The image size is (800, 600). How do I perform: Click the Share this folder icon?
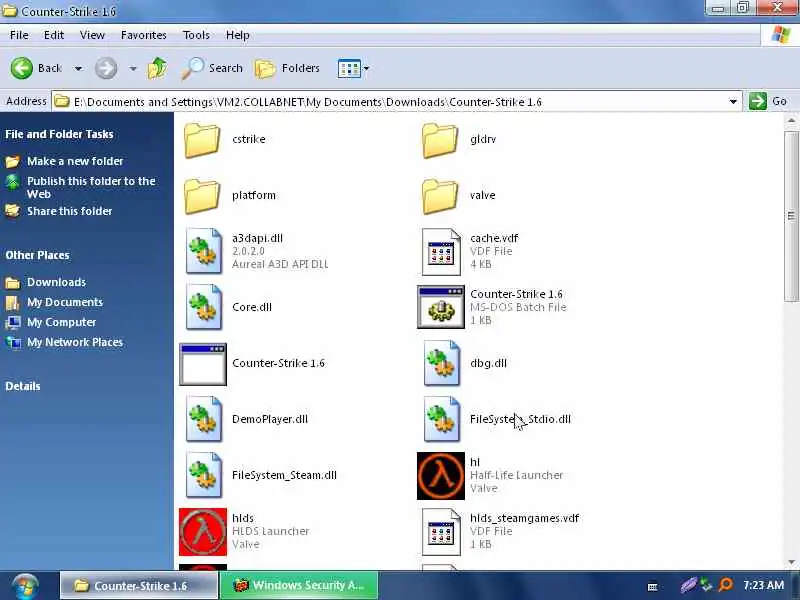tap(12, 211)
